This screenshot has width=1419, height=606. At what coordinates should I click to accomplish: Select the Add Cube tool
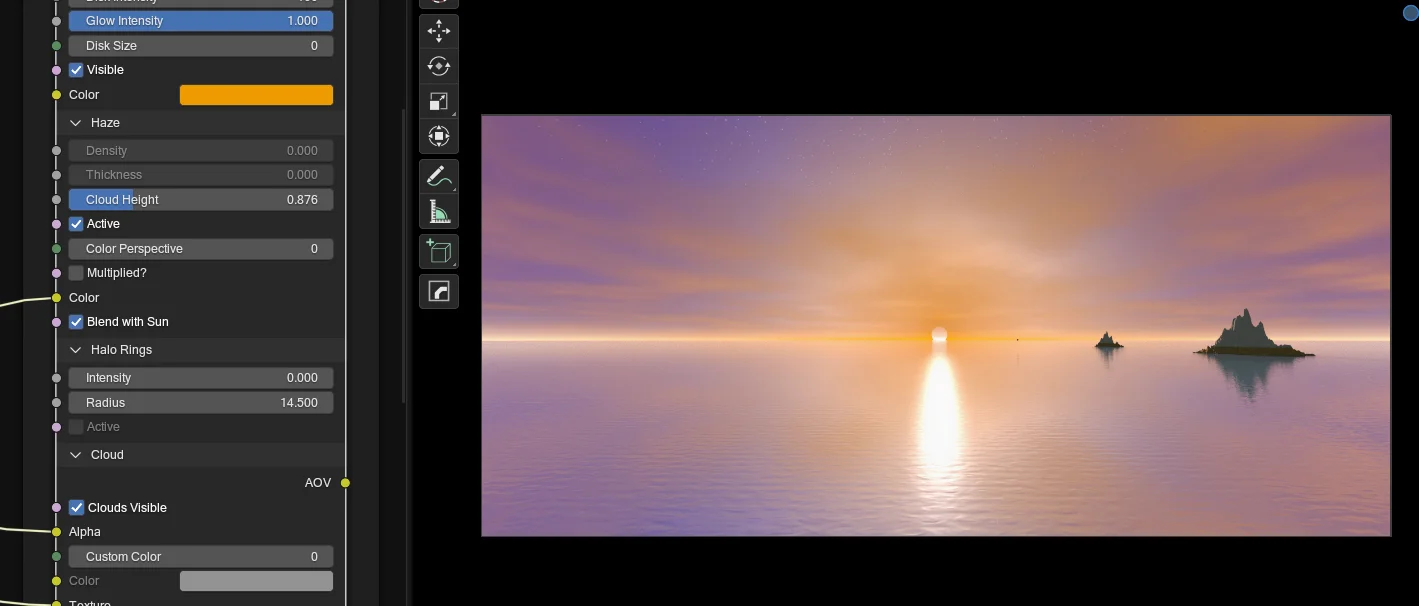(x=439, y=251)
